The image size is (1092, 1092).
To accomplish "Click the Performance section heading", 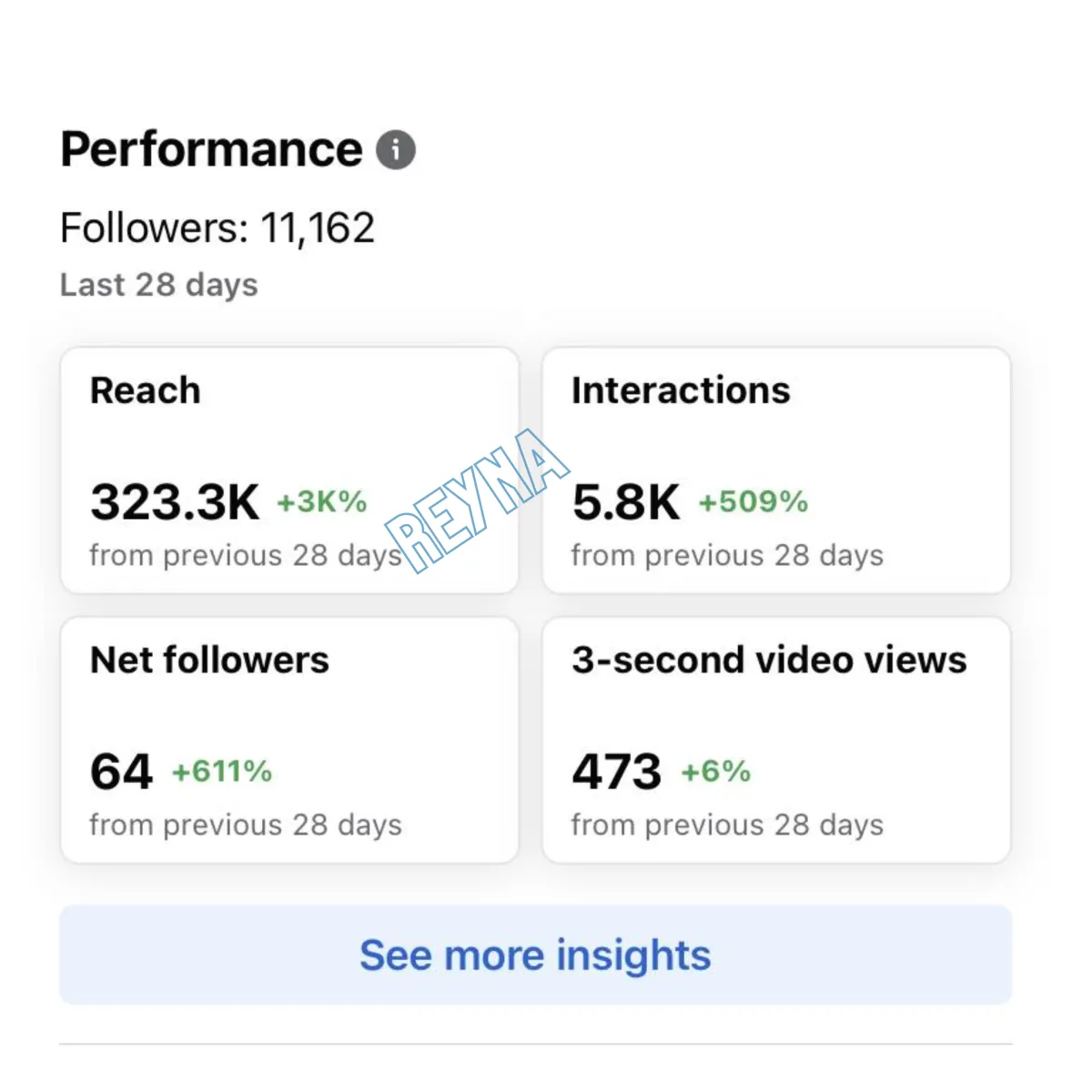I will (x=211, y=149).
